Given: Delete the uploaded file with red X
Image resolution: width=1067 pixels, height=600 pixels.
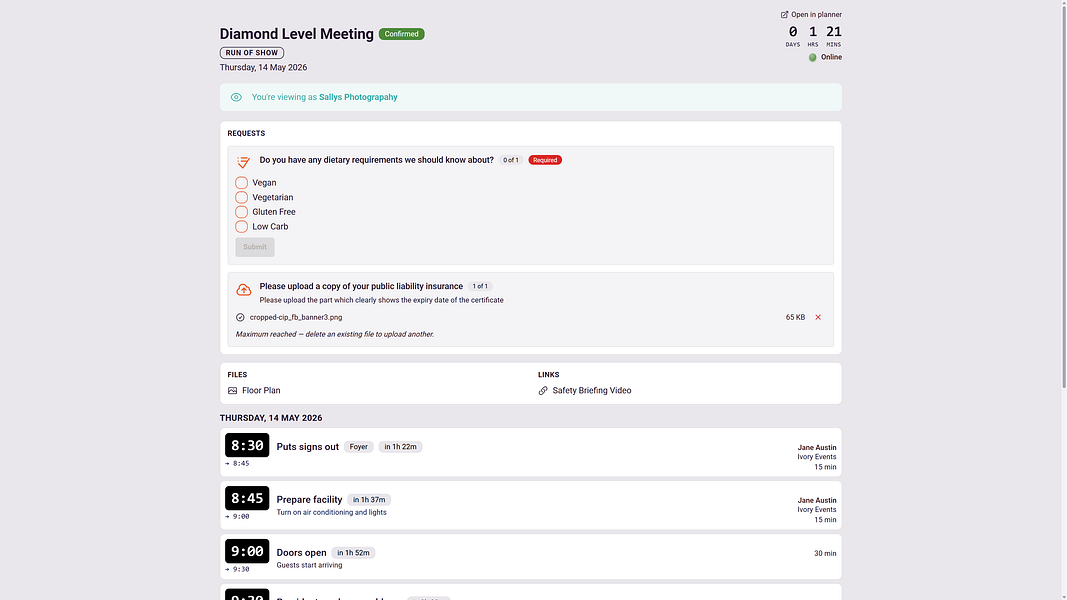Looking at the screenshot, I should pos(818,317).
